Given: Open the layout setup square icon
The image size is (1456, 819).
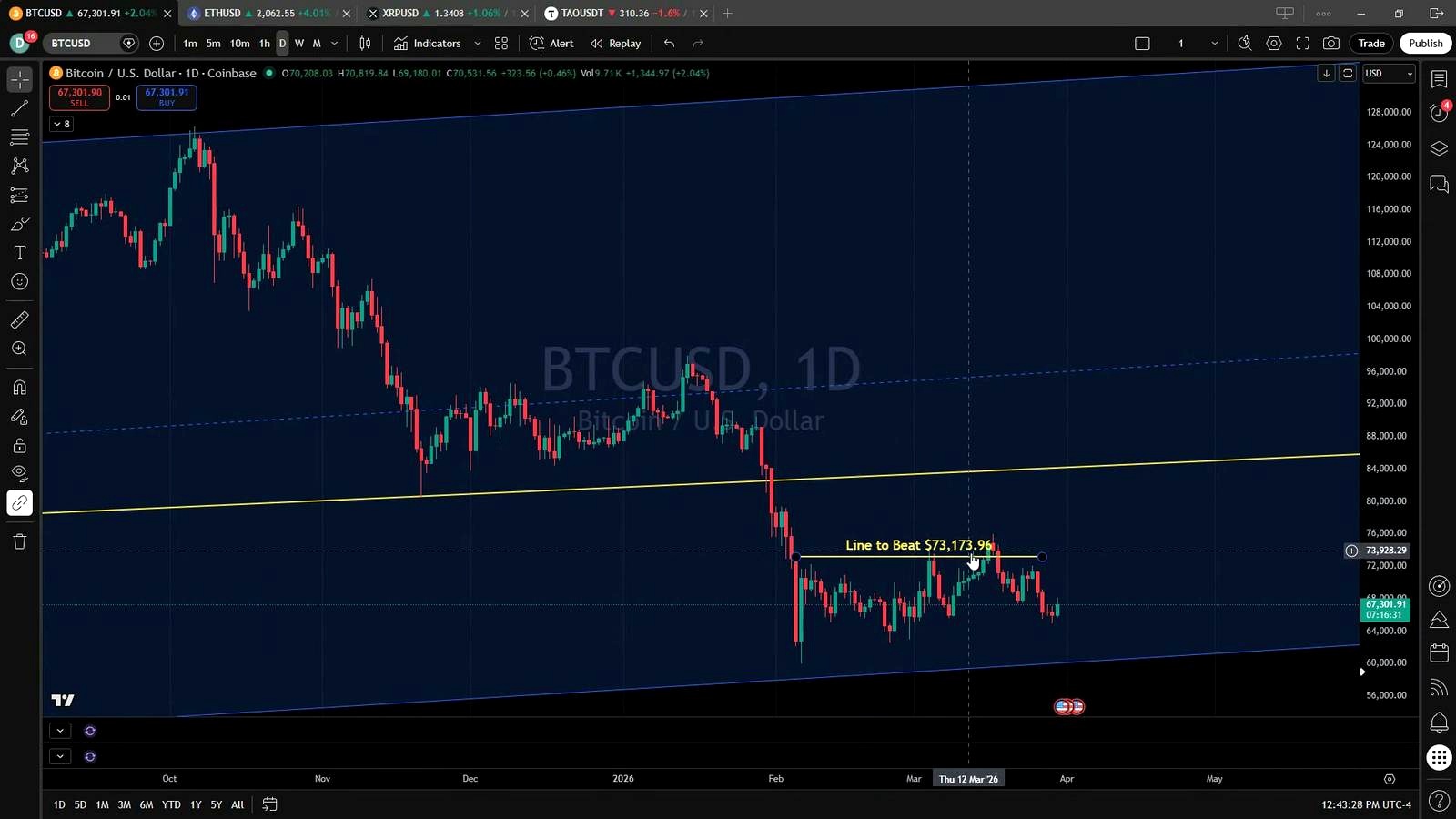Looking at the screenshot, I should [x=1142, y=43].
